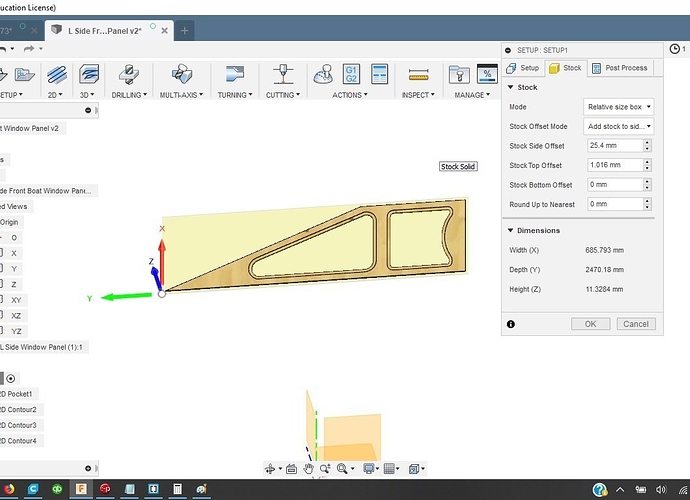Click the volume speaker tray icon

point(661,489)
